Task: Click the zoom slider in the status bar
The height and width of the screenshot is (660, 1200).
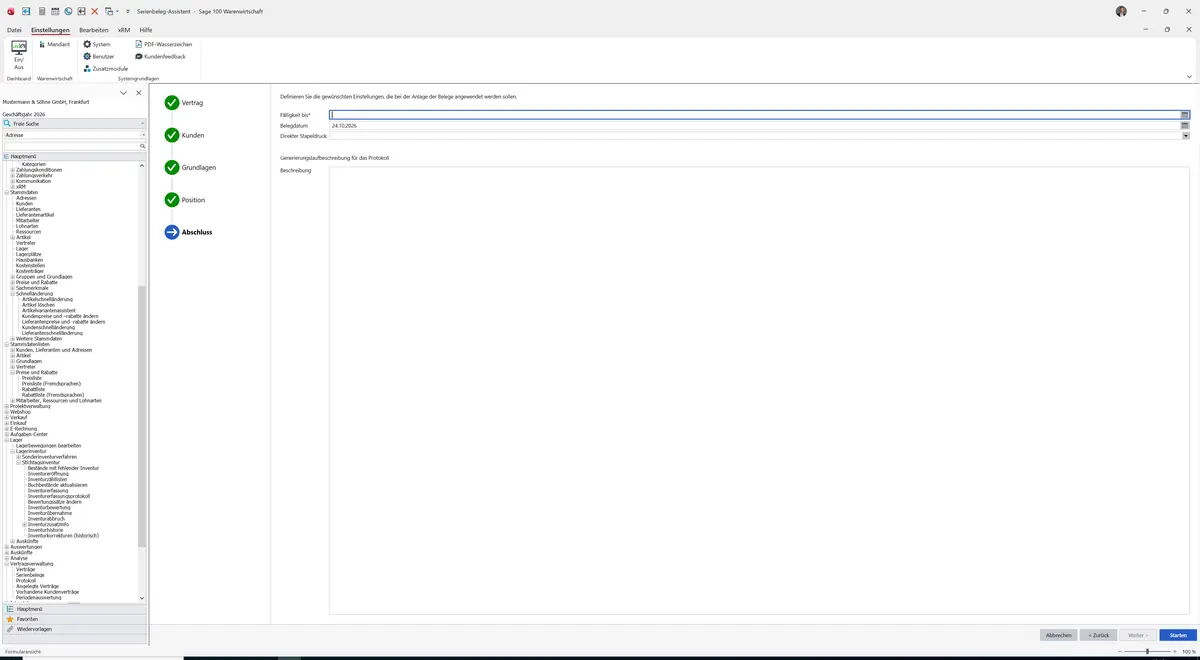Action: [1146, 651]
